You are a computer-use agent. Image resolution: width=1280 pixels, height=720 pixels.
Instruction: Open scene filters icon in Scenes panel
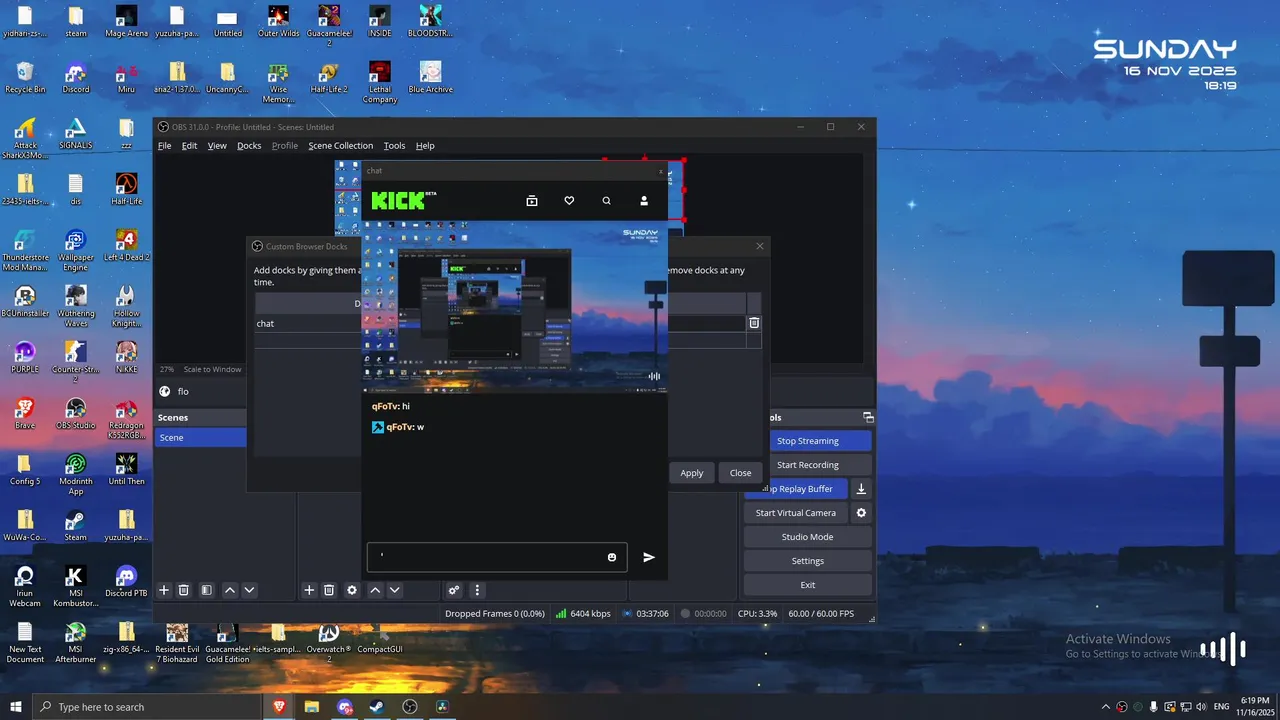click(x=206, y=590)
